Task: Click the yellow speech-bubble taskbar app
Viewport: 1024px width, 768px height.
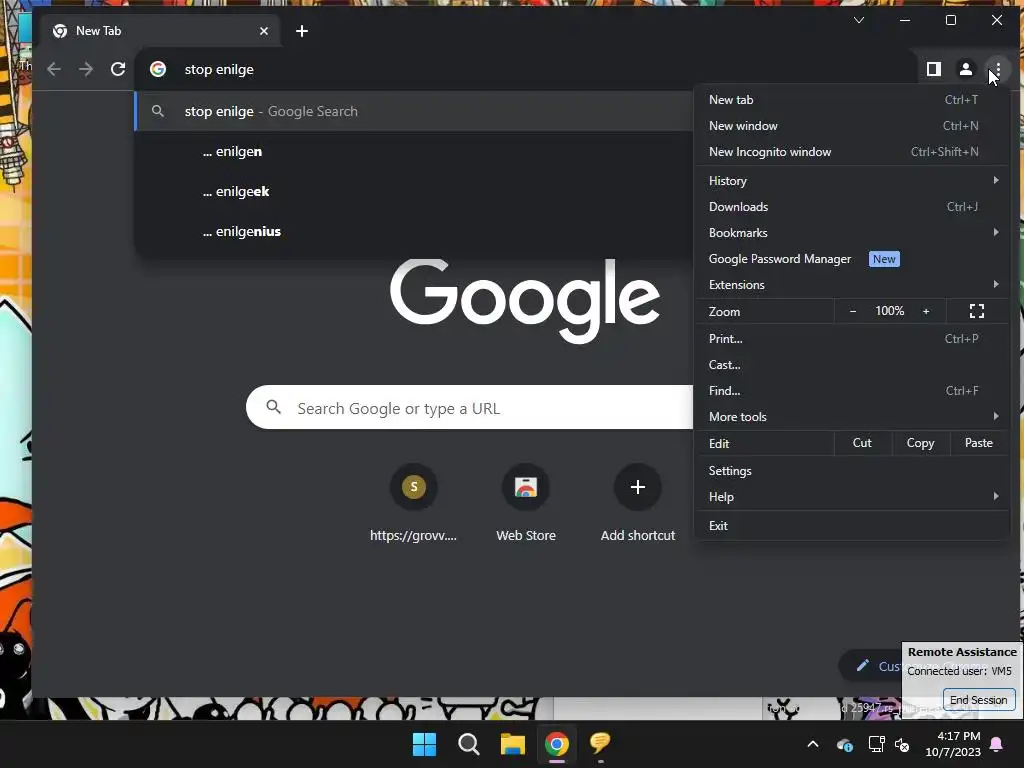Action: pyautogui.click(x=600, y=743)
